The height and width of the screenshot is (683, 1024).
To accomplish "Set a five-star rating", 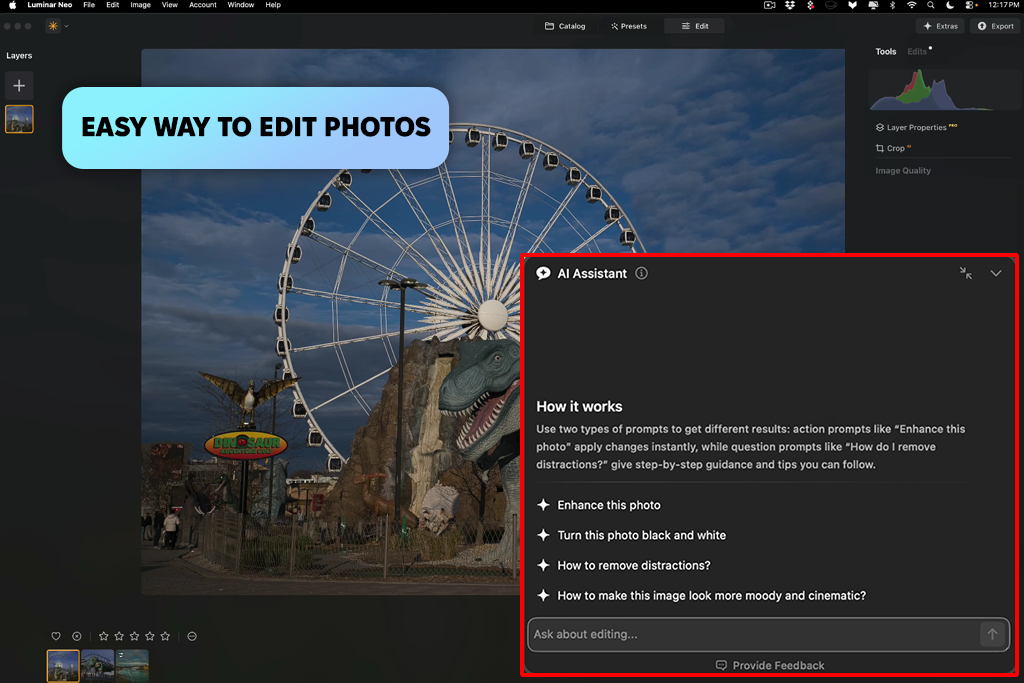I will [165, 636].
